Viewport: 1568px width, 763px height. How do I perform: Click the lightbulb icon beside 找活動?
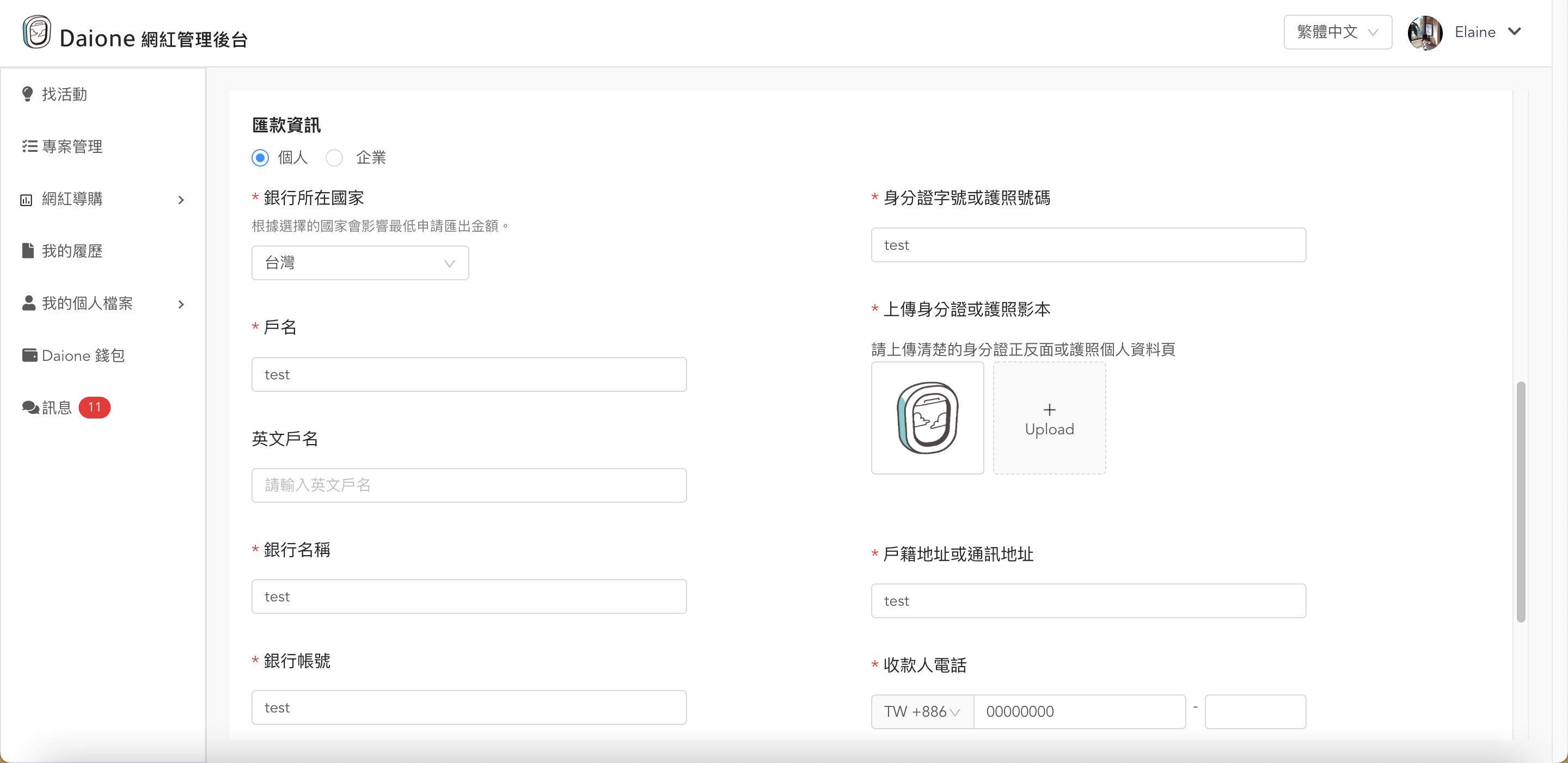[27, 94]
